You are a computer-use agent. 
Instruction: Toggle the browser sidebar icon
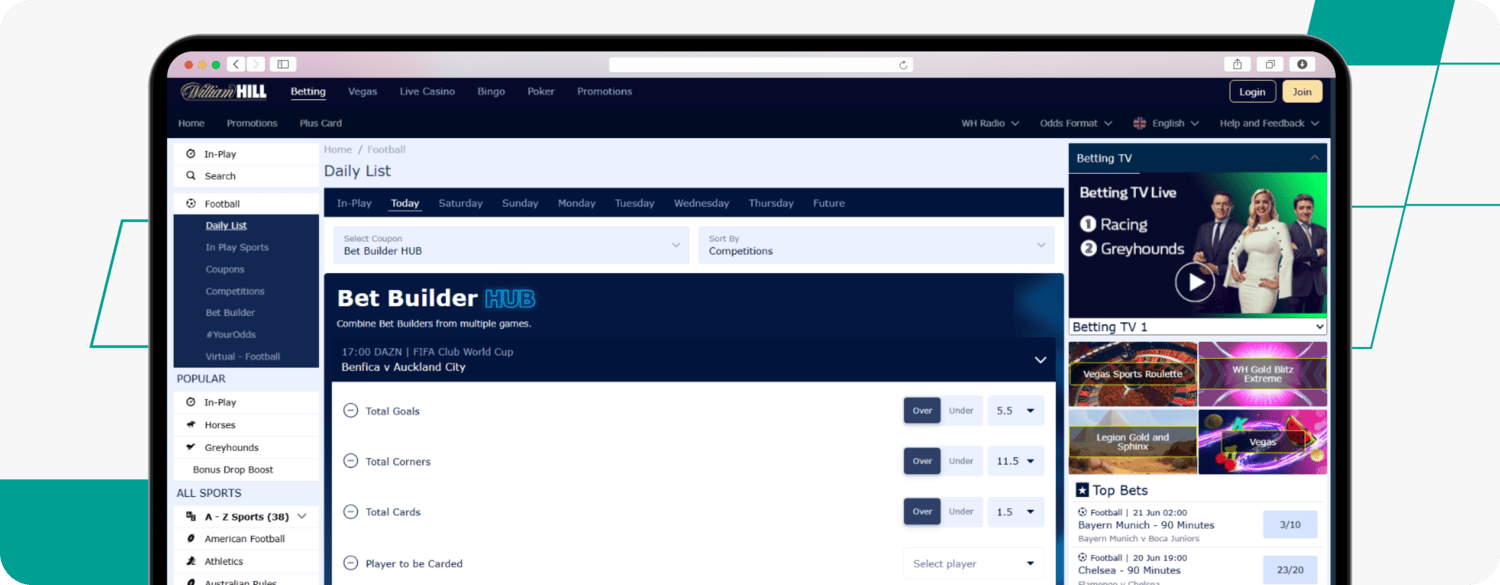tap(283, 64)
